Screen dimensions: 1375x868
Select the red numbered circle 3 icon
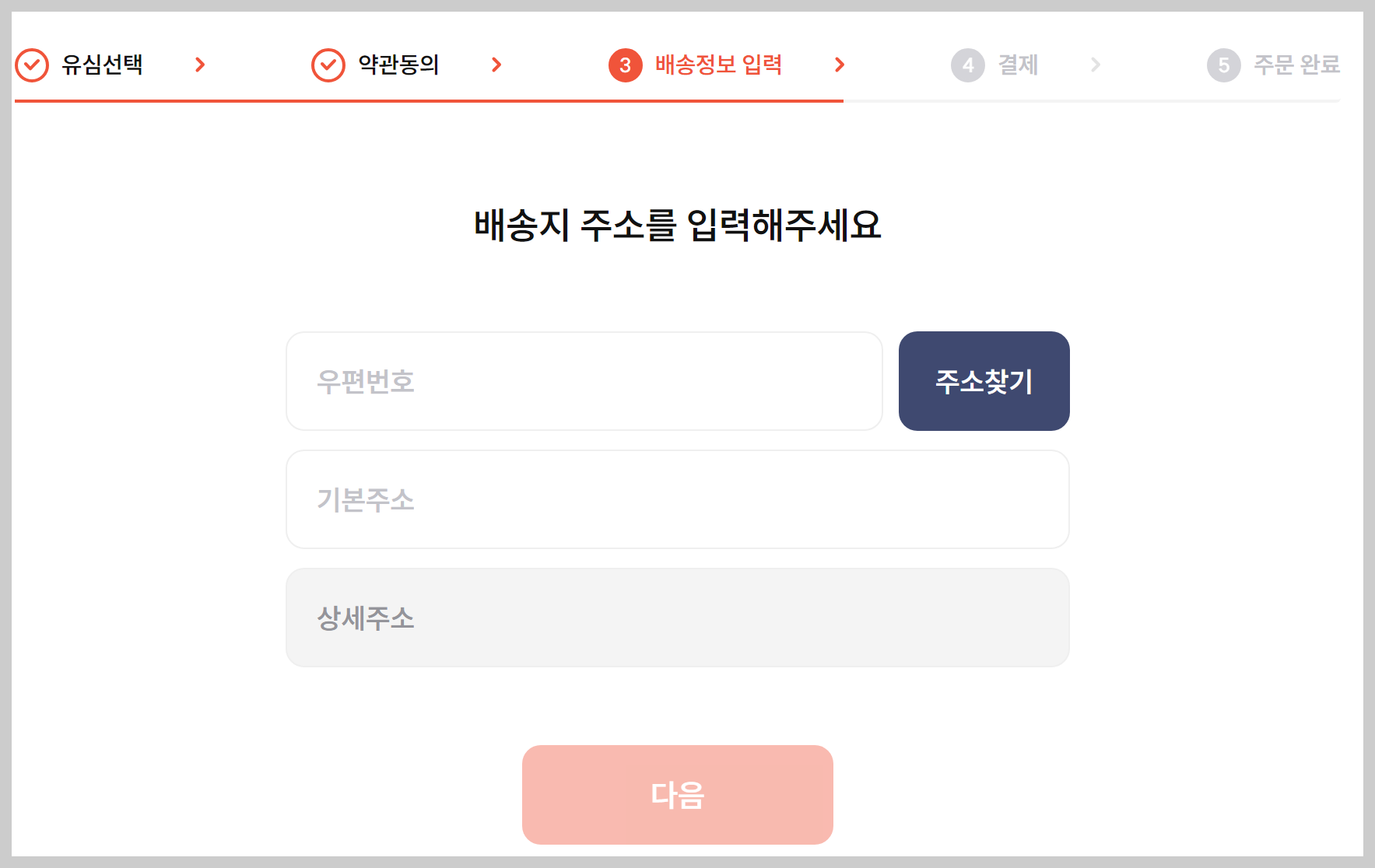[624, 65]
